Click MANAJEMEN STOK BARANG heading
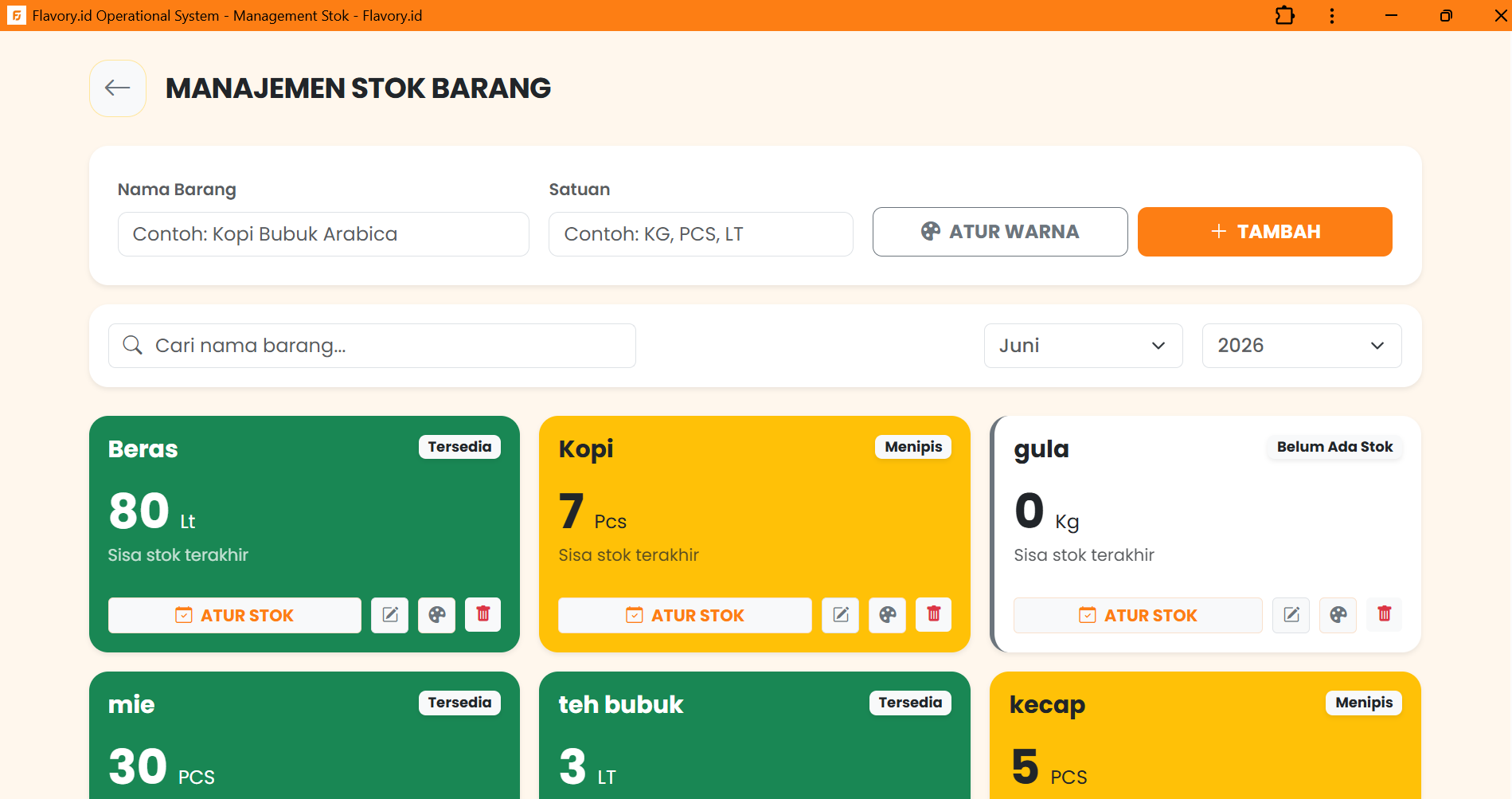 coord(358,88)
